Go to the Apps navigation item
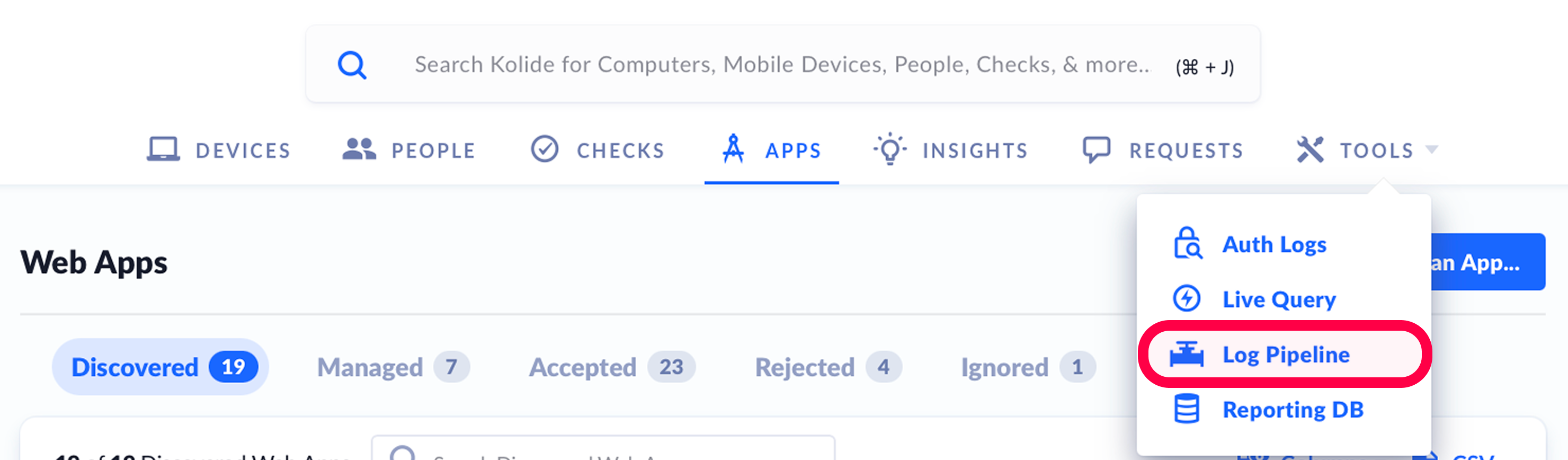Image resolution: width=1568 pixels, height=460 pixels. point(772,150)
